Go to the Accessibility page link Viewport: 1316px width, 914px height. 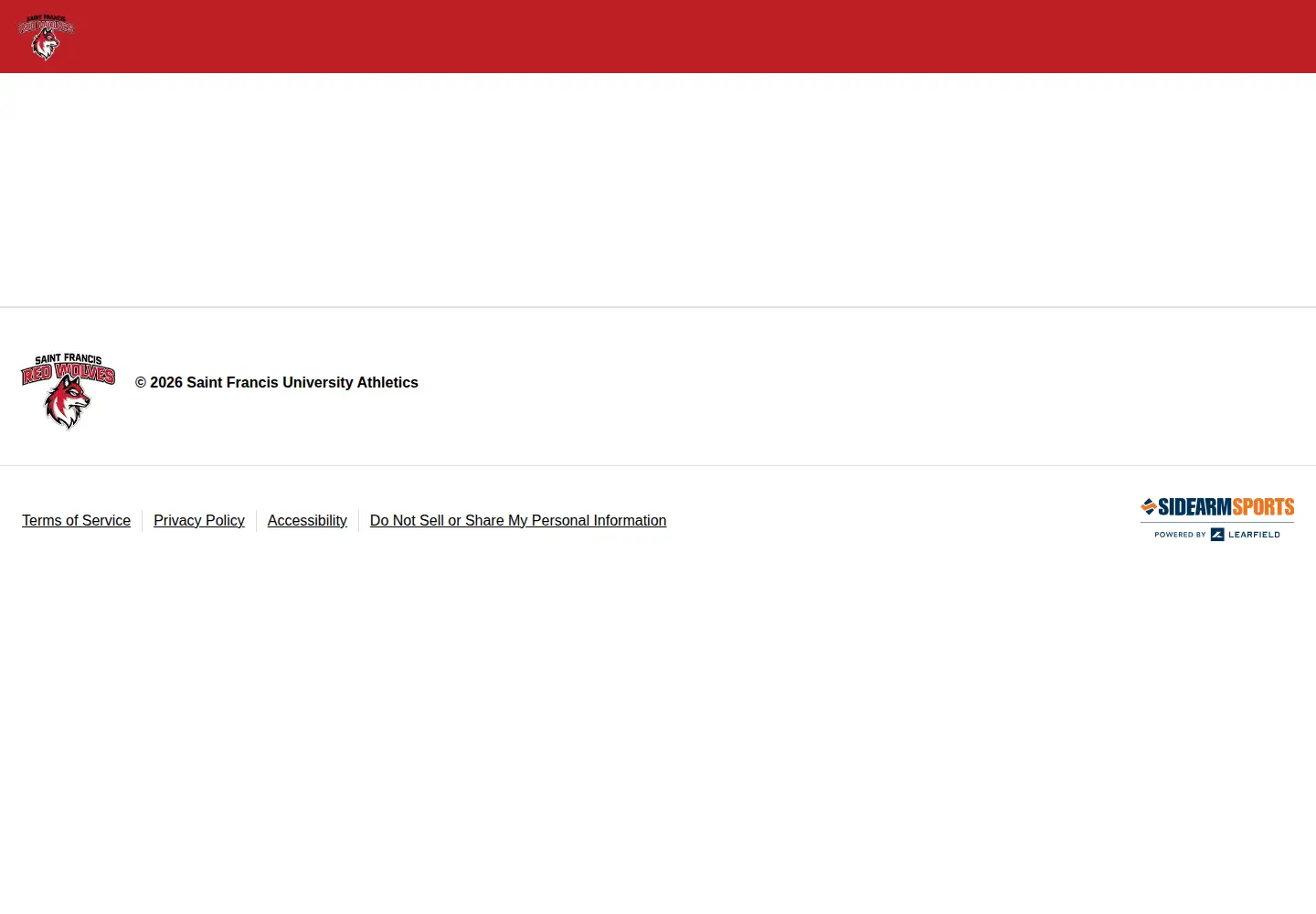307,521
